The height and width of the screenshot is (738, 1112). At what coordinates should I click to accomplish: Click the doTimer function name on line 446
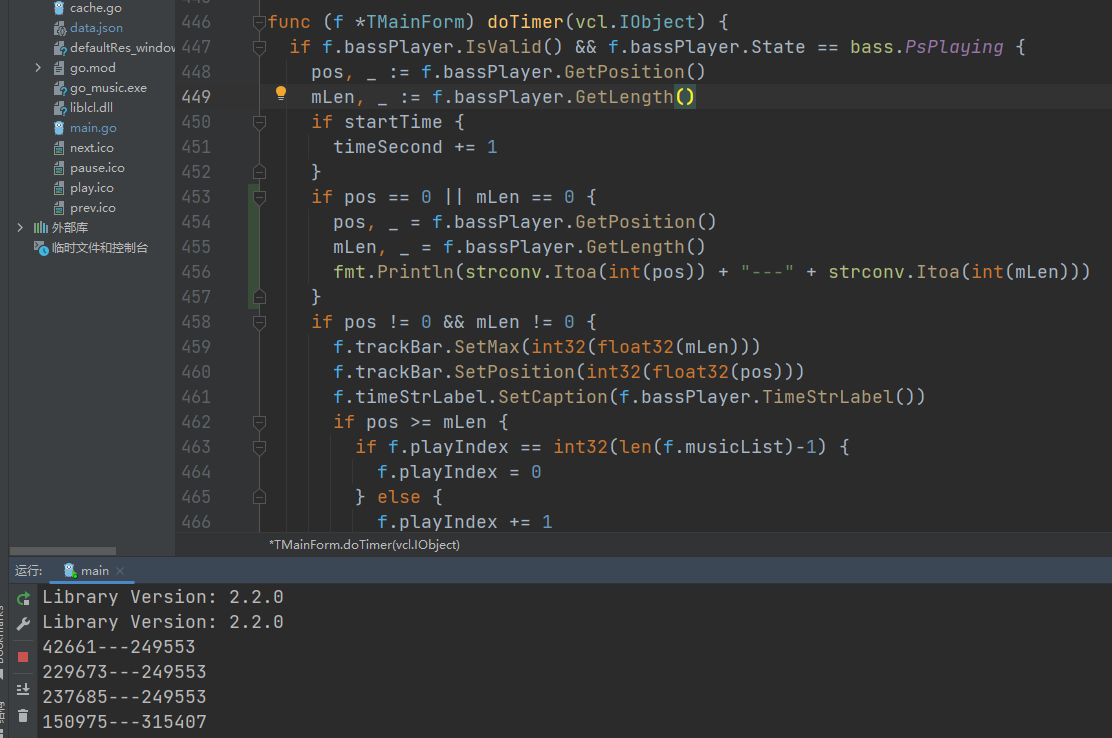(x=526, y=22)
